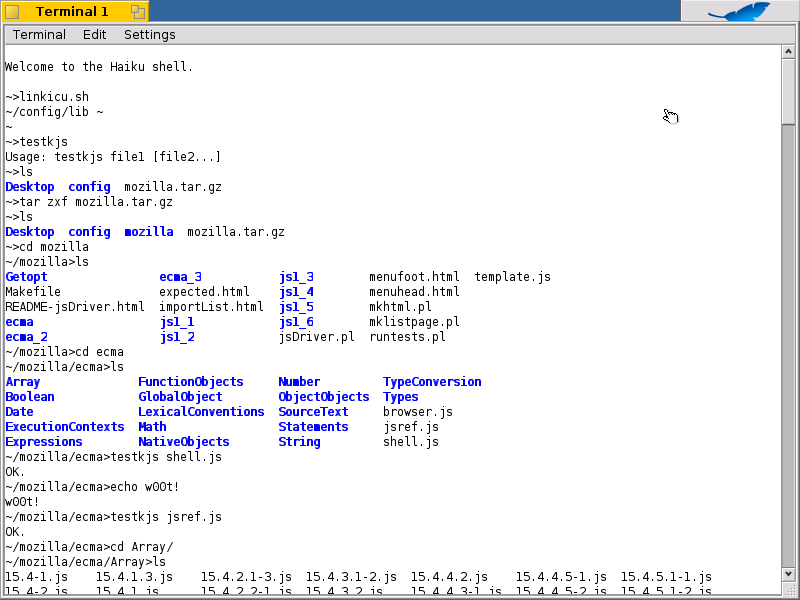Click 'mklistpage.pl' file name
The width and height of the screenshot is (800, 600).
(x=414, y=322)
